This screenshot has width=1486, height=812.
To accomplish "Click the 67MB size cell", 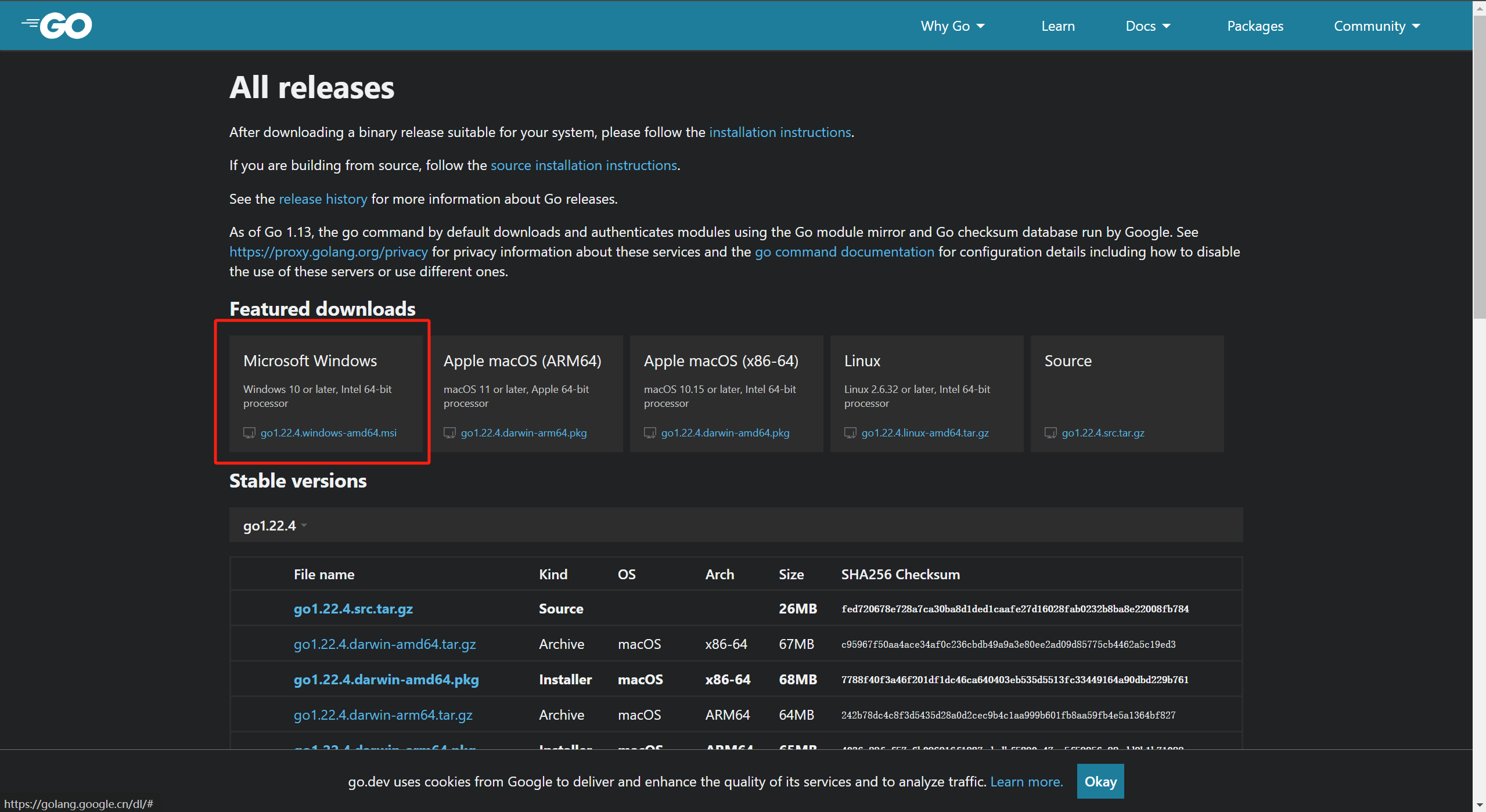I will (x=796, y=644).
